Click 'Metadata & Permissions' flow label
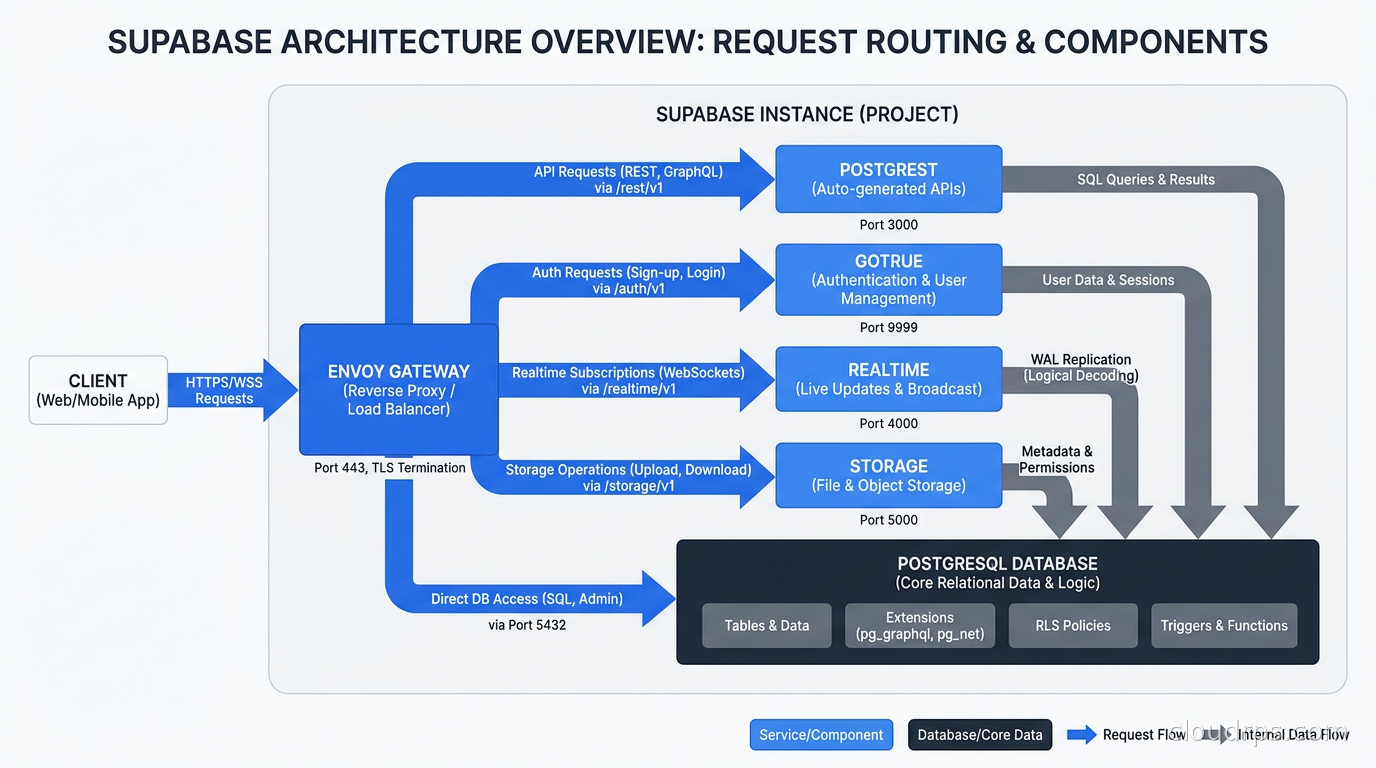 coord(1057,459)
